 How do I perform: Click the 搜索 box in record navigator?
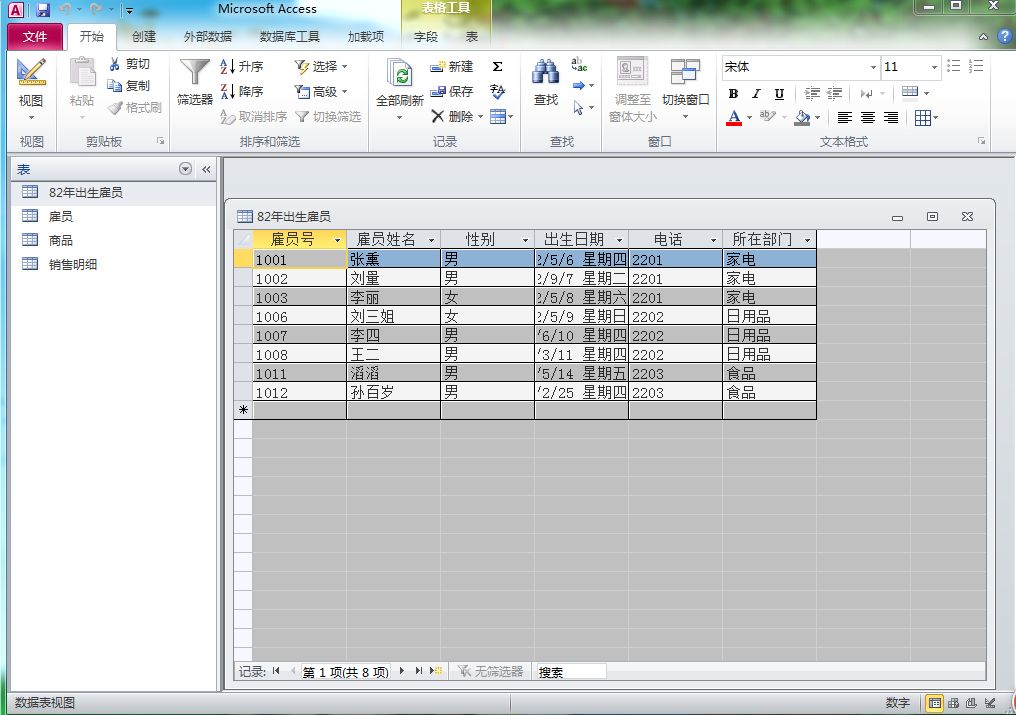(570, 672)
